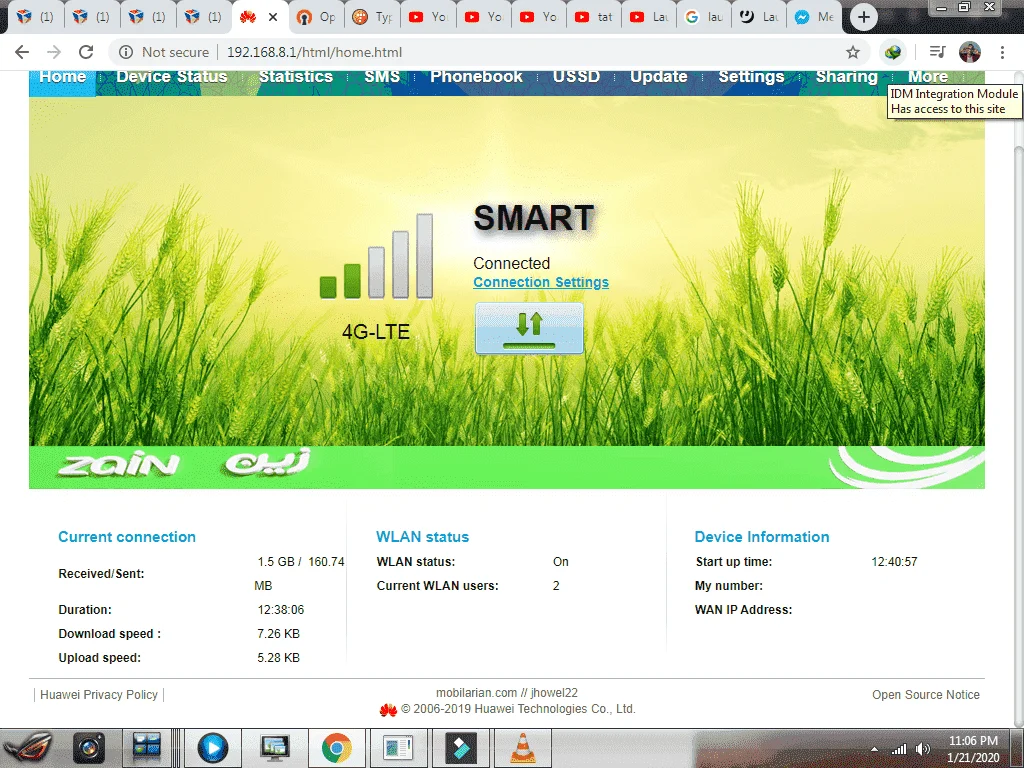Click the Current connection heading
This screenshot has width=1024, height=768.
click(127, 537)
